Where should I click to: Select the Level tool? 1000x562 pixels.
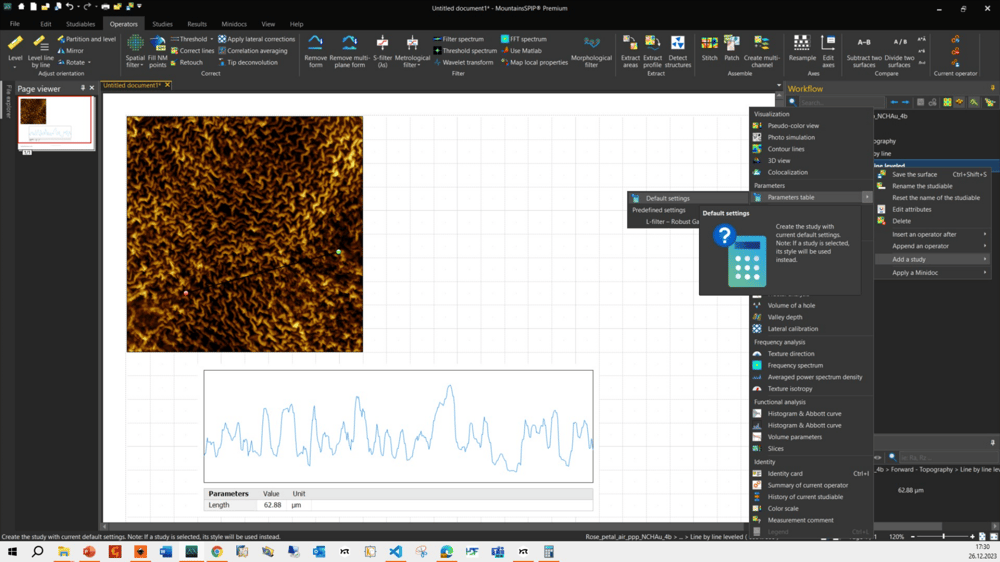pos(15,51)
